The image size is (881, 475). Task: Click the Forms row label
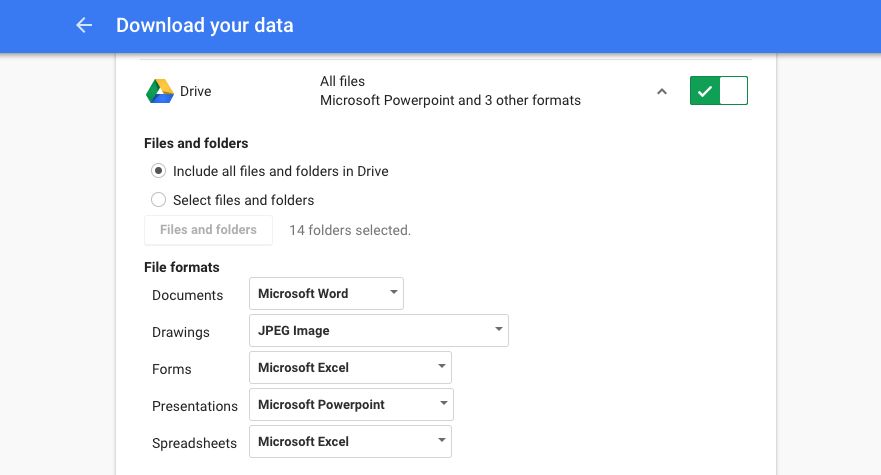[x=172, y=369]
